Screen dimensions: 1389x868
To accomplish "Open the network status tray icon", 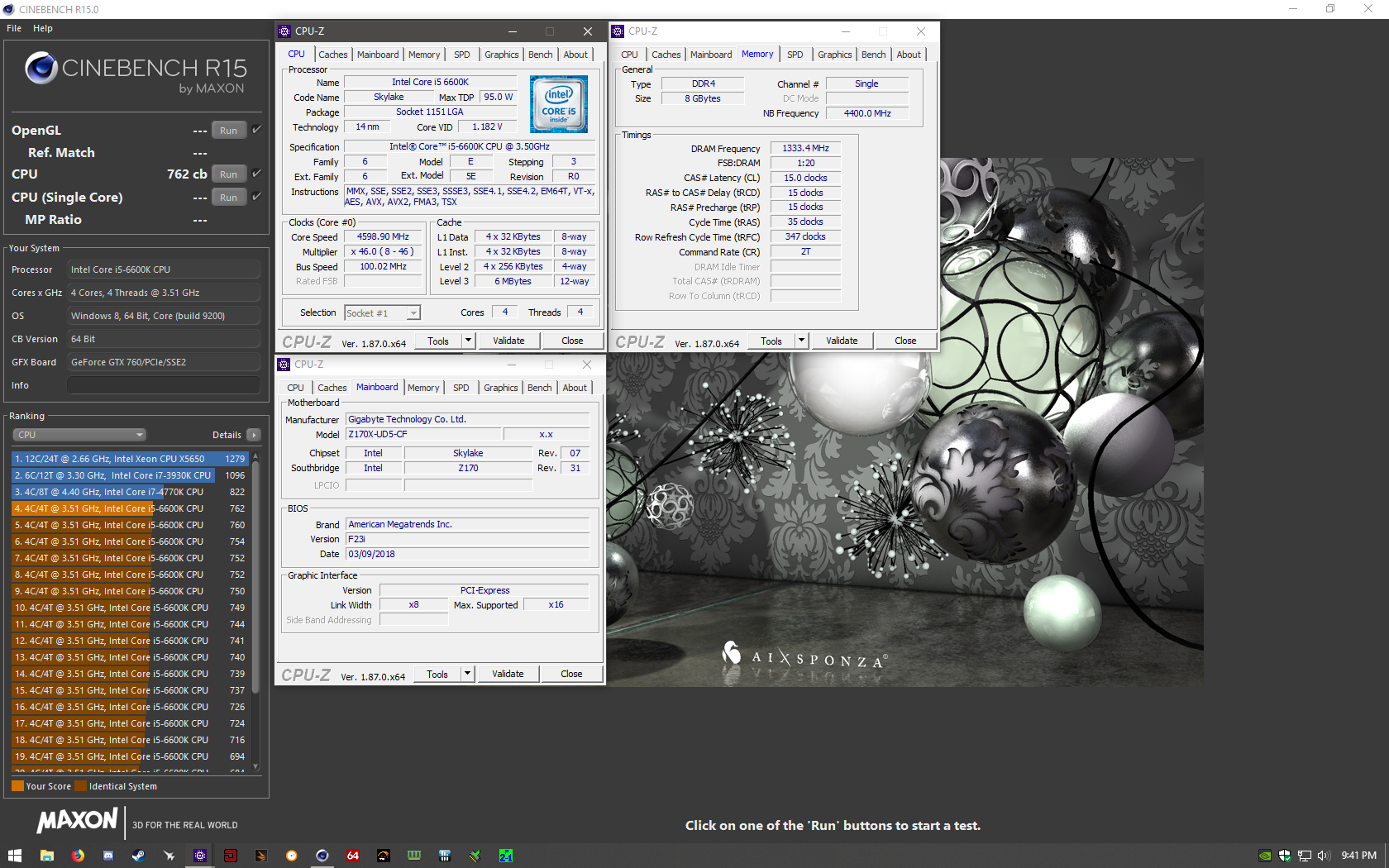I will pos(1305,856).
